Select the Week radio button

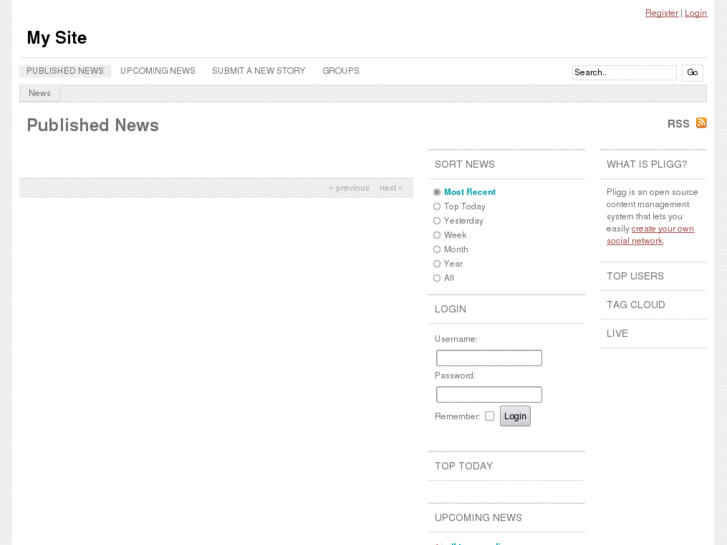click(437, 235)
